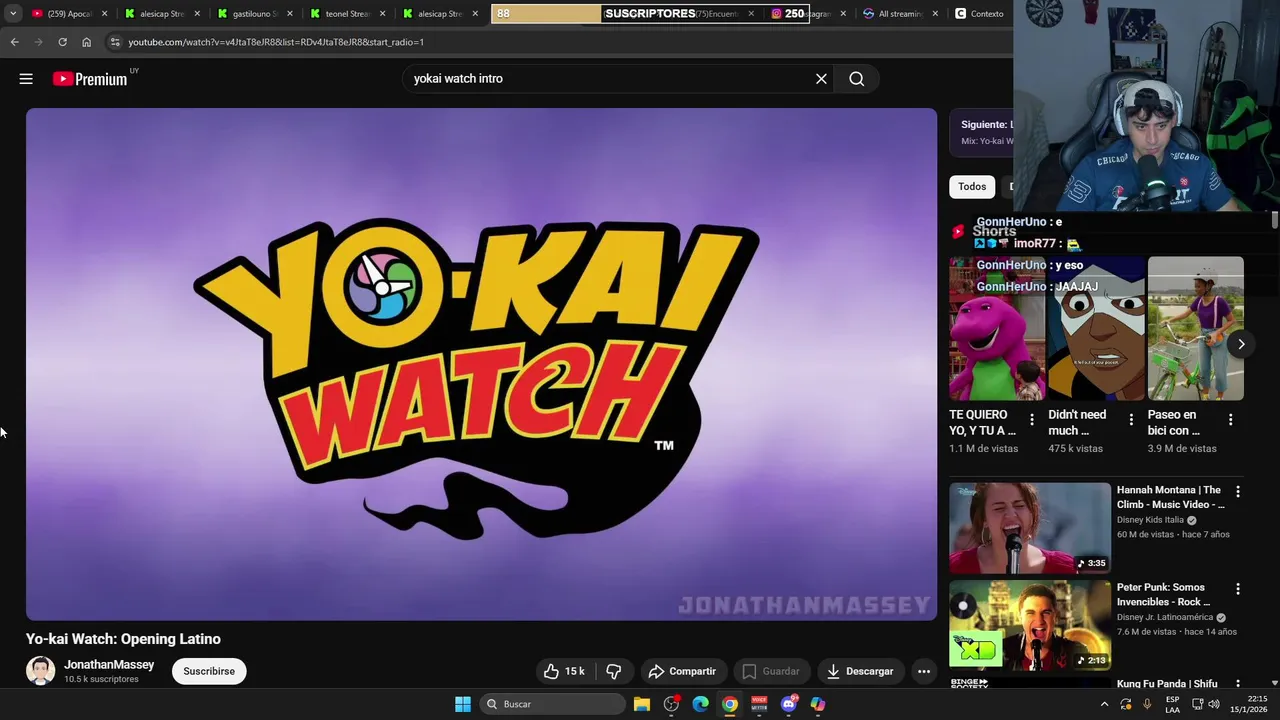
Task: Open Discord from the taskbar
Action: [x=788, y=704]
